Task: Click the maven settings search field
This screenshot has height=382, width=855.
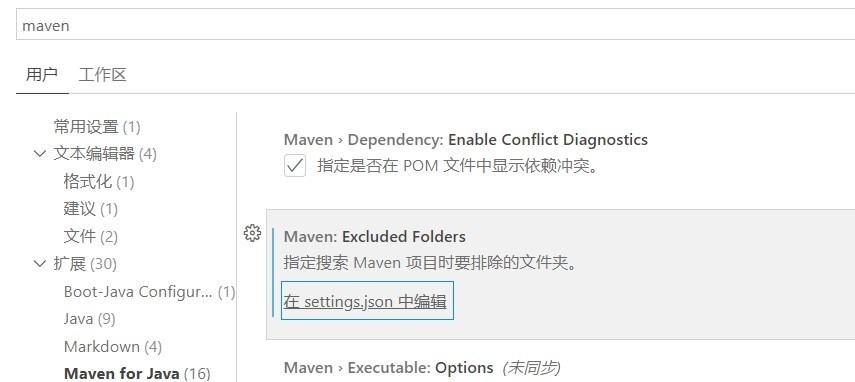Action: coord(435,25)
